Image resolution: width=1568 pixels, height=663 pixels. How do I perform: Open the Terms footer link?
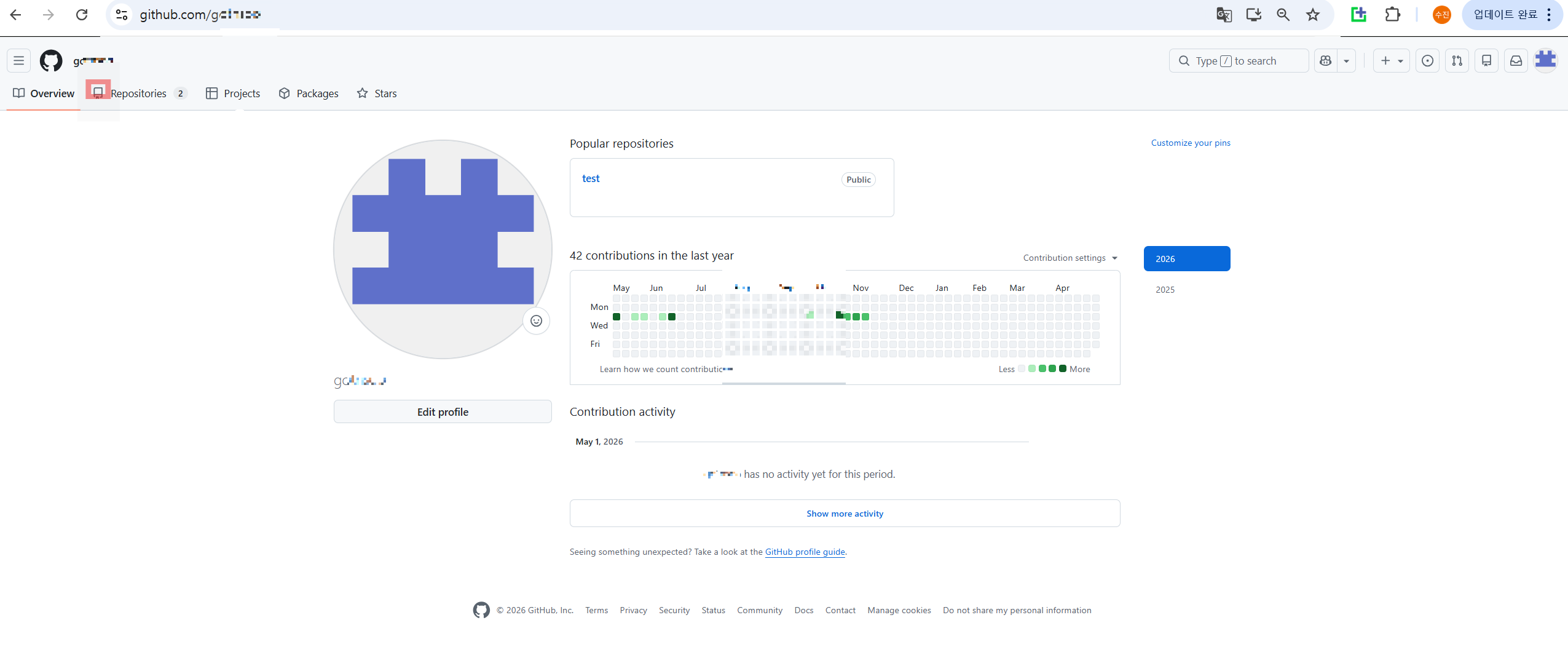596,610
